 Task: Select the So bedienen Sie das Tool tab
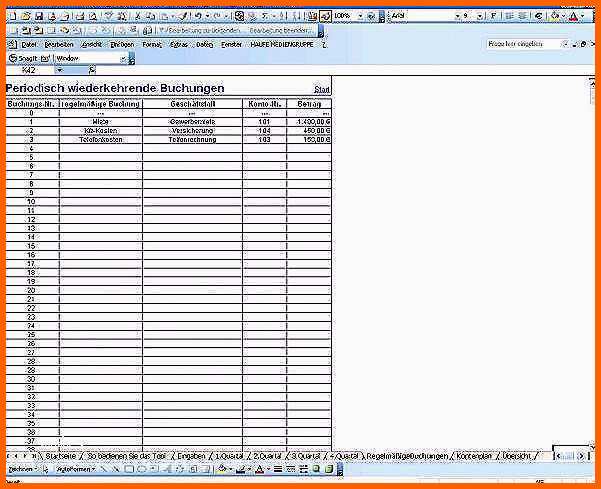pos(126,456)
